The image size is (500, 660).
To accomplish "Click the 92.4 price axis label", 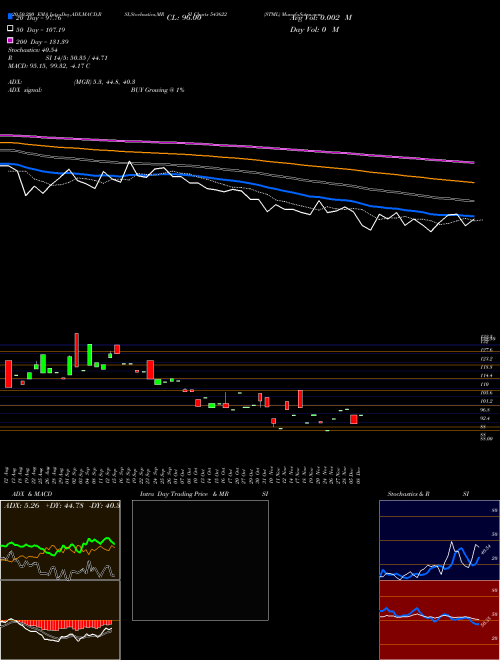I will (486, 418).
